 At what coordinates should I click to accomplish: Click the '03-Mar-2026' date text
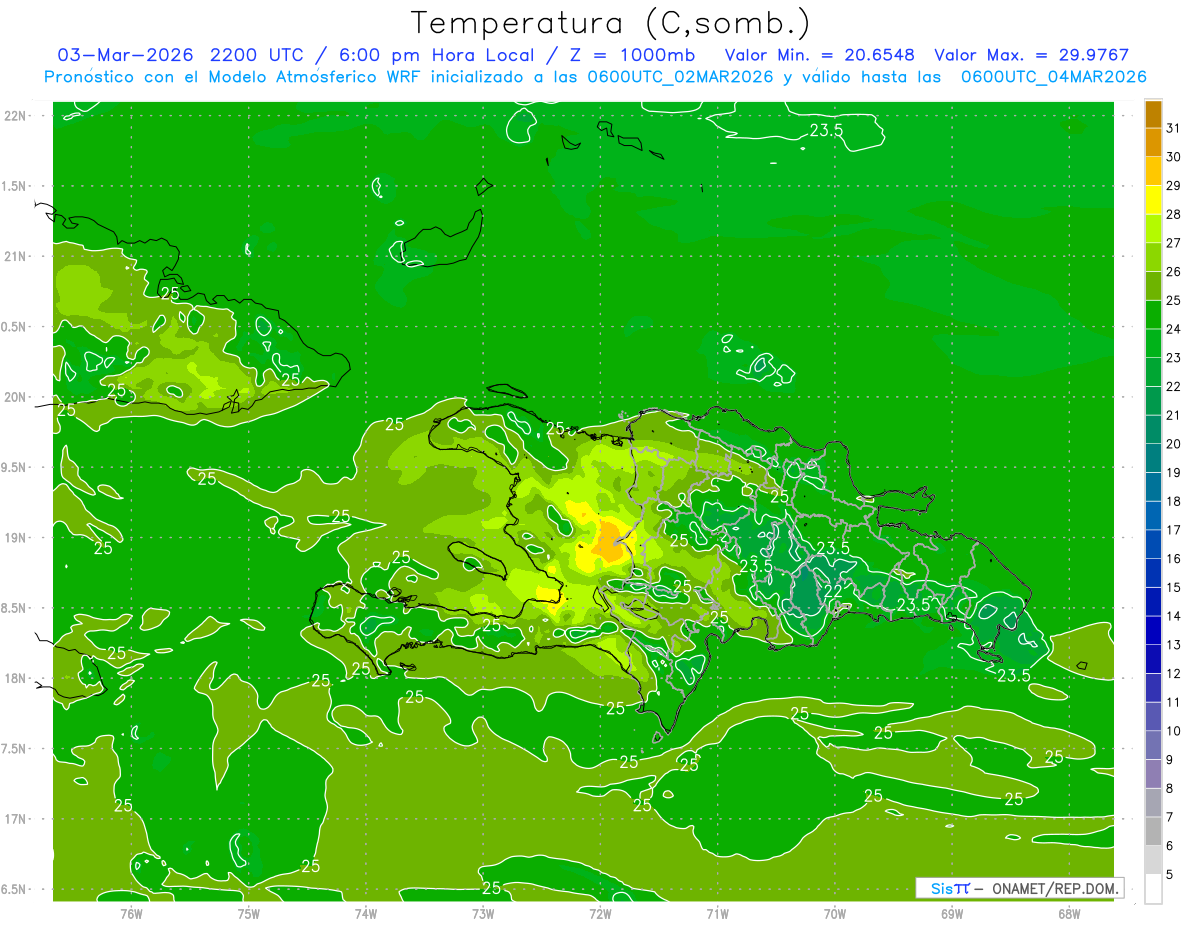coord(125,55)
